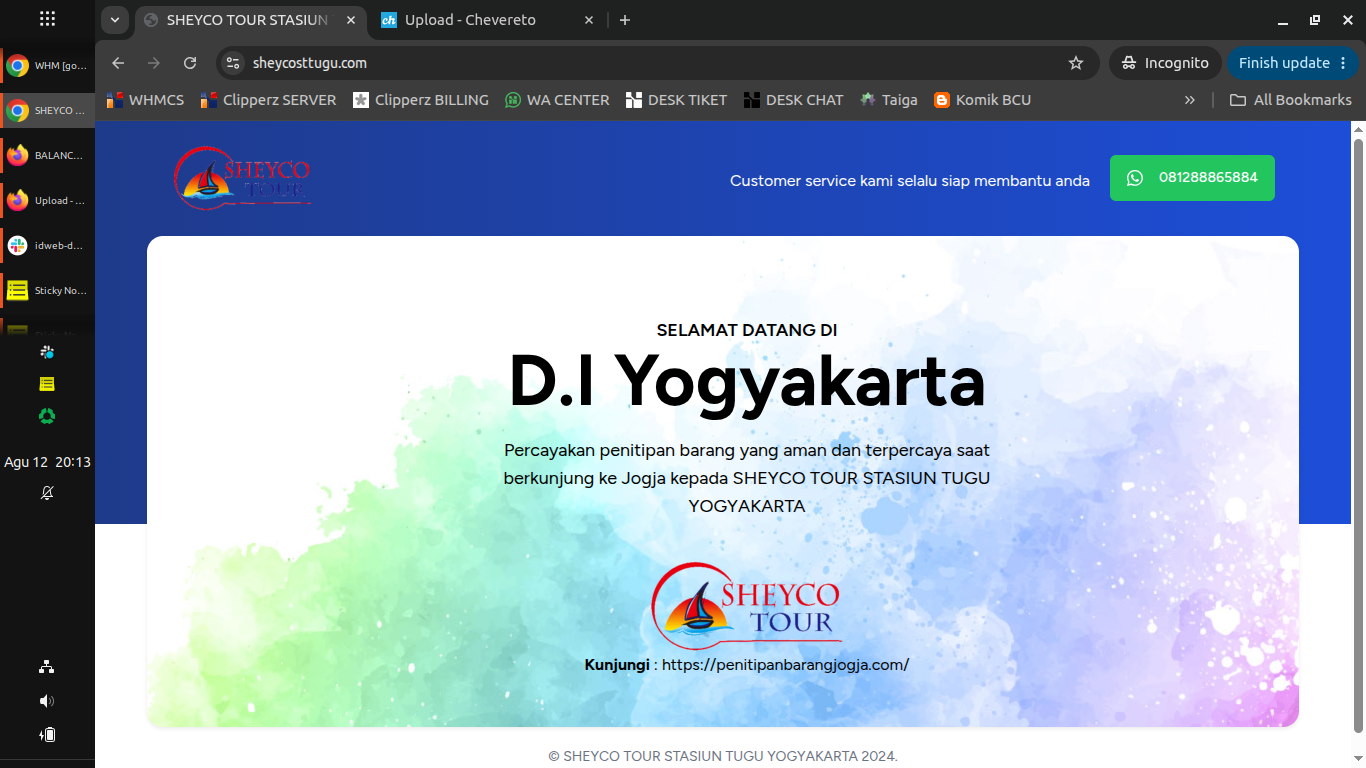Open the battery status indicator

pyautogui.click(x=47, y=735)
